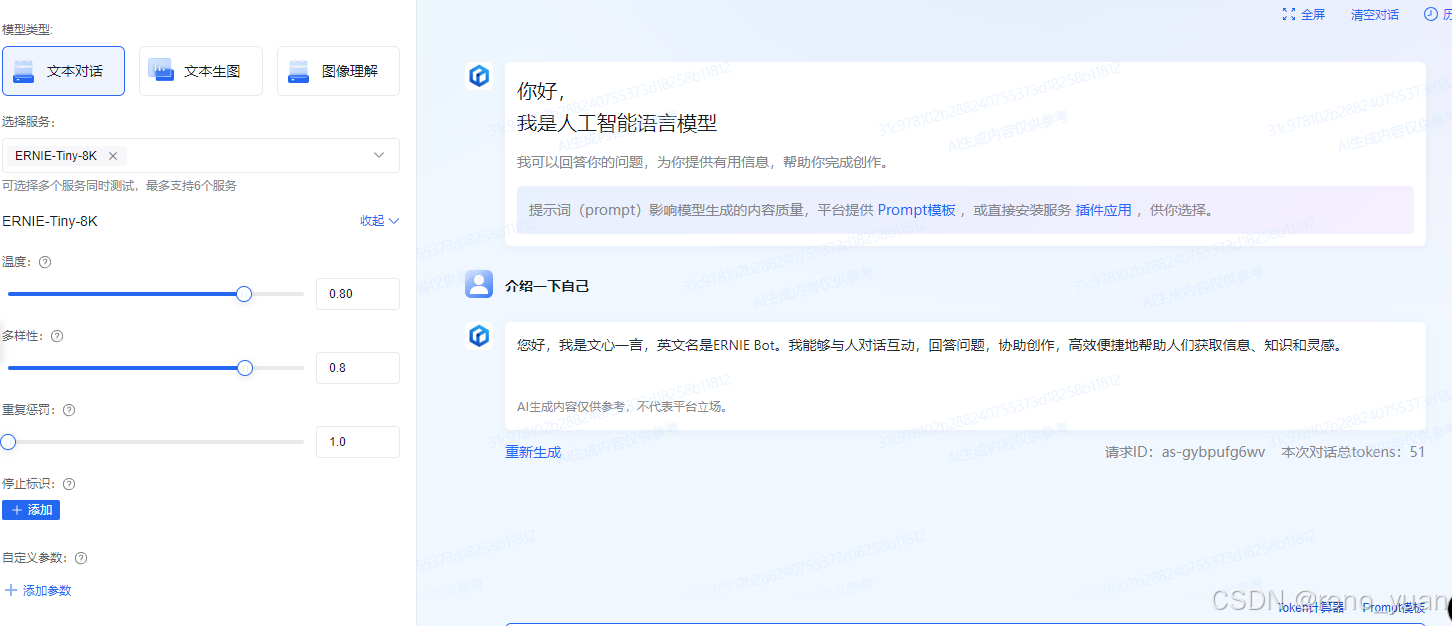
Task: Select the 图像理解 model type
Action: [338, 71]
